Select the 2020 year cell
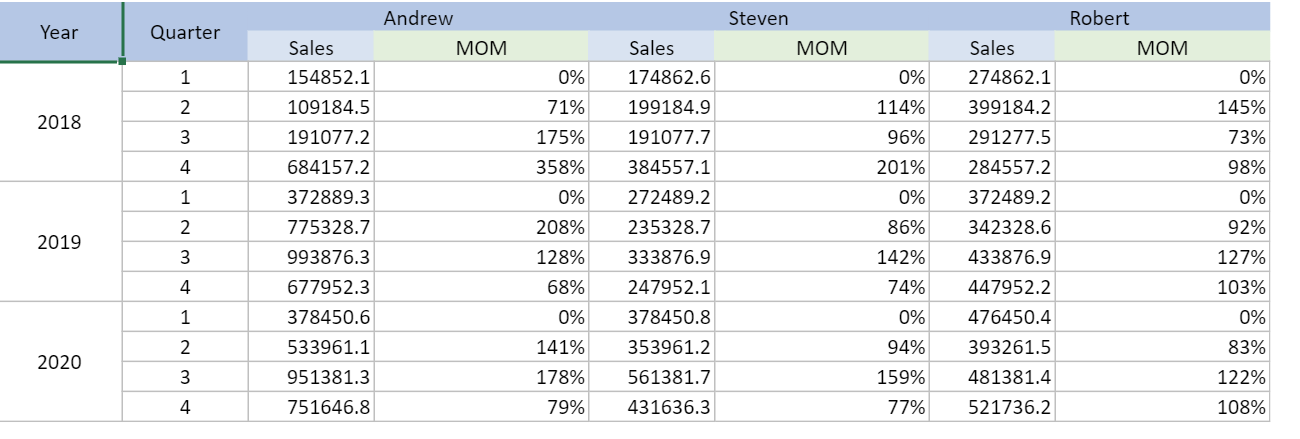Screen dimensions: 1300x439 pyautogui.click(x=61, y=362)
